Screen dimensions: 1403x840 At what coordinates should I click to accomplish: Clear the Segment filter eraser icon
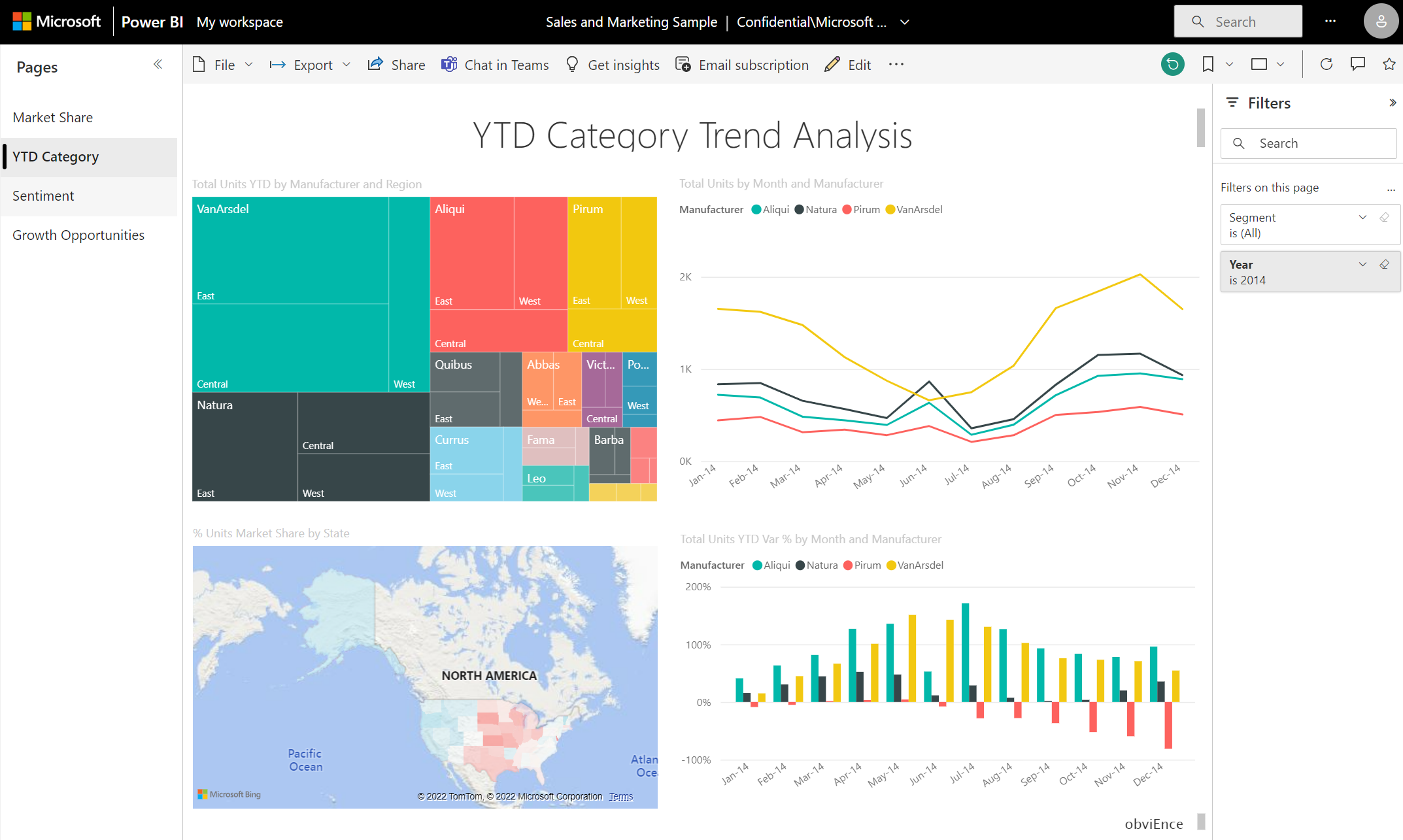pyautogui.click(x=1384, y=217)
